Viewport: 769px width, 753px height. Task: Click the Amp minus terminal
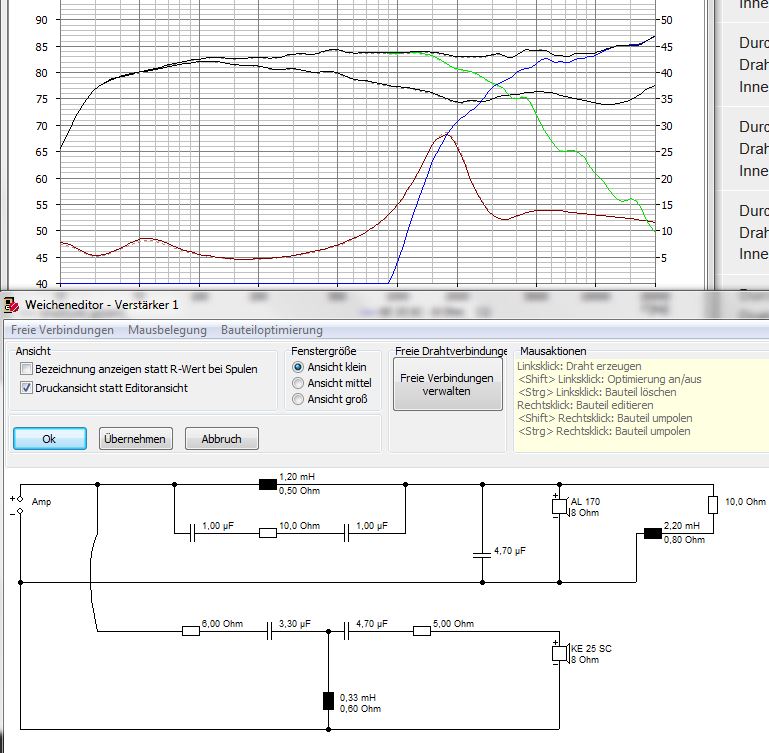(x=20, y=512)
